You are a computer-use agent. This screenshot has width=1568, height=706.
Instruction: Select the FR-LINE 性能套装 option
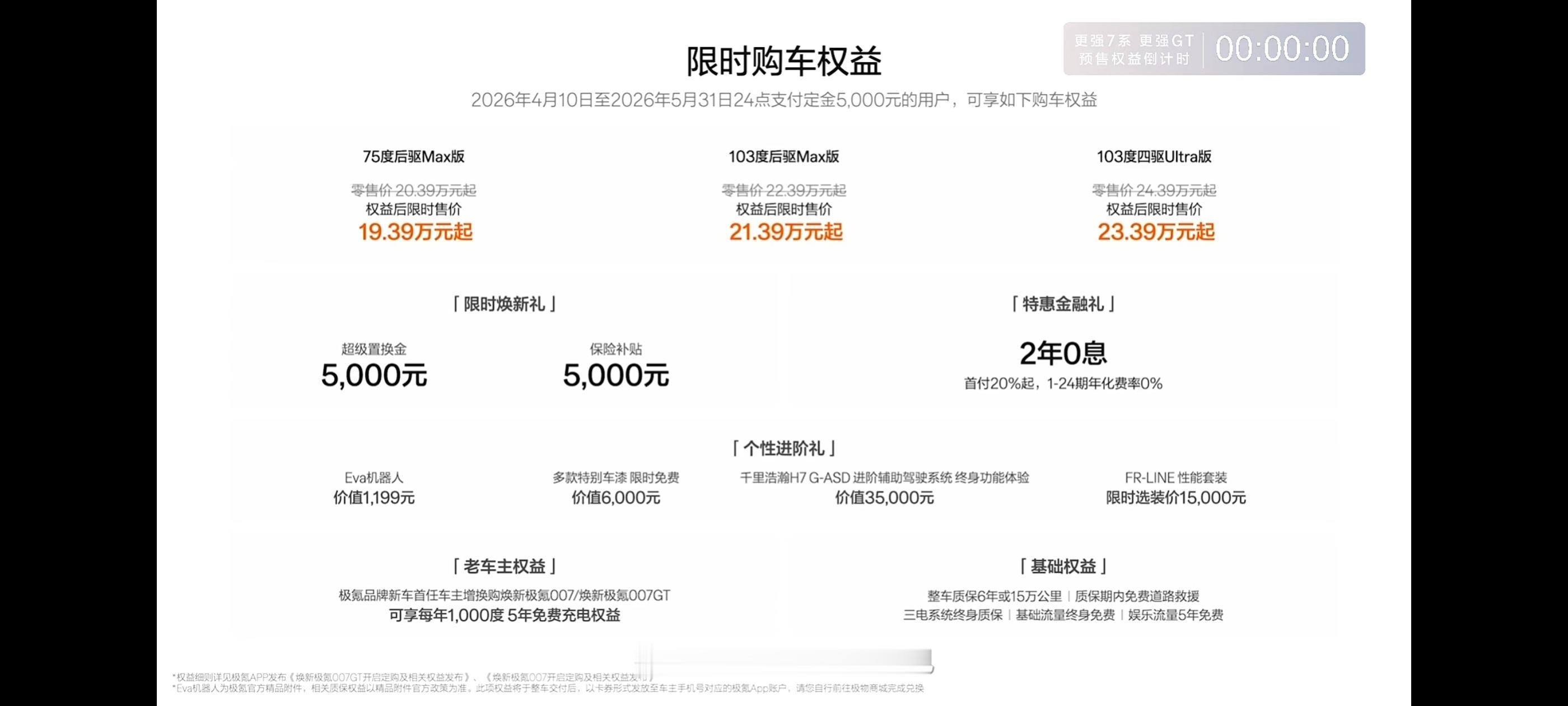(x=1175, y=477)
